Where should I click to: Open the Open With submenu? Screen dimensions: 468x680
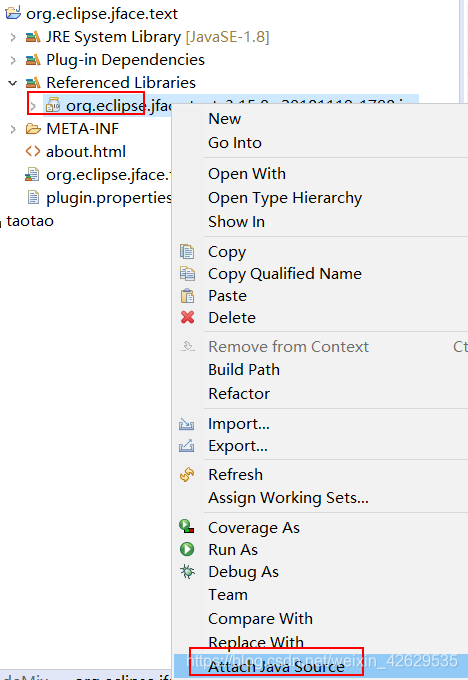tap(247, 173)
